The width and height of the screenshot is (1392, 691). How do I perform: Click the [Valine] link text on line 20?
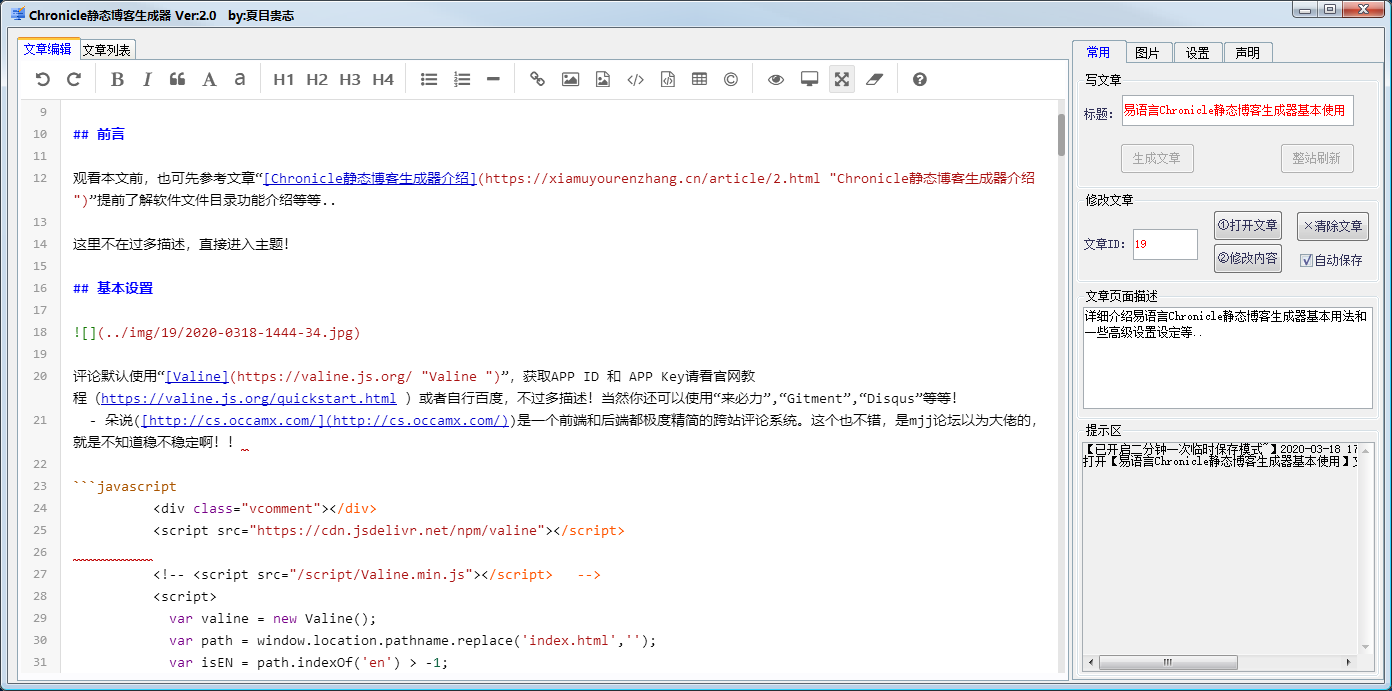(x=197, y=376)
